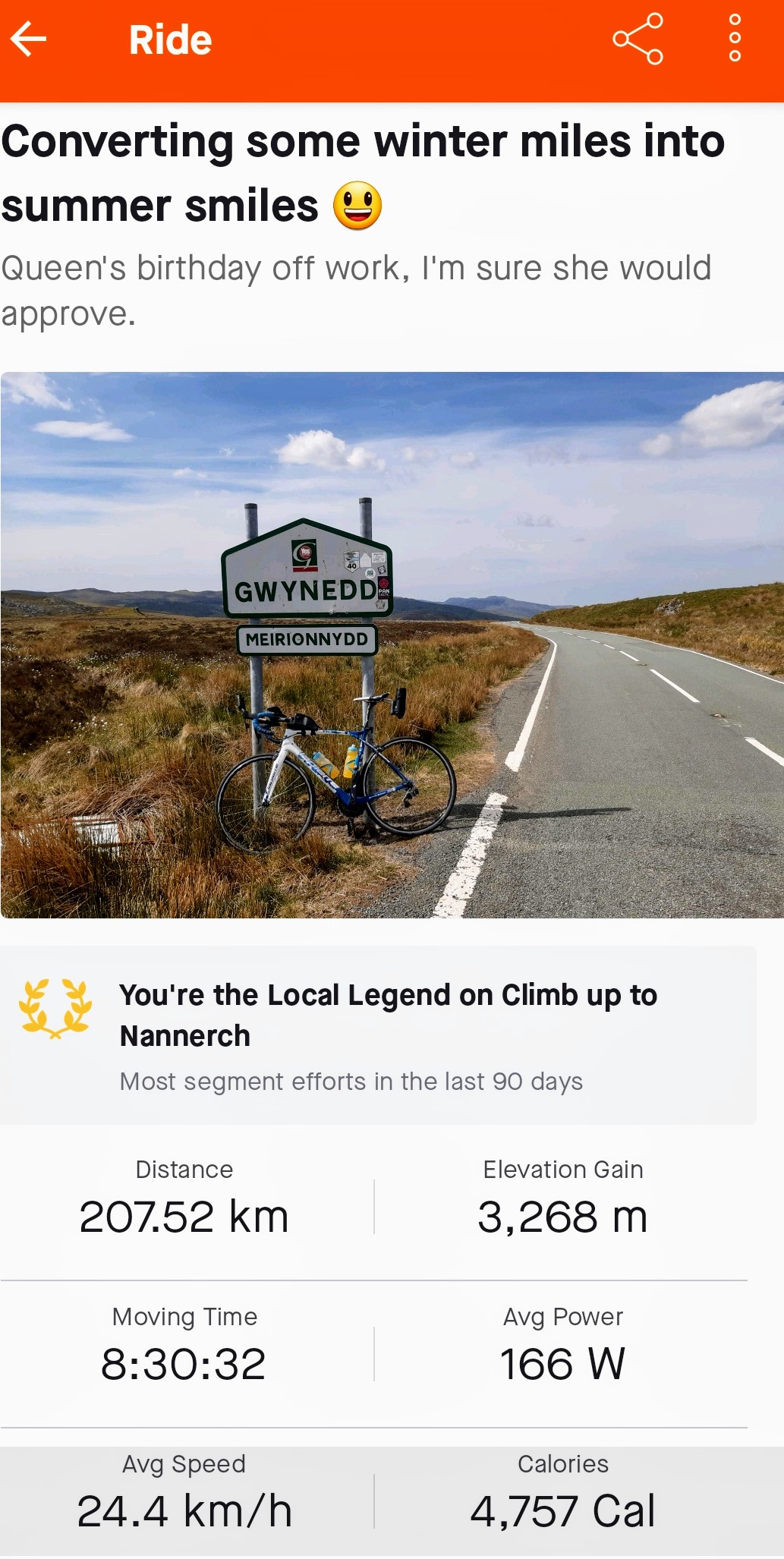This screenshot has width=784, height=1559.
Task: Tap the Queen's birthday description text
Action: tap(357, 291)
